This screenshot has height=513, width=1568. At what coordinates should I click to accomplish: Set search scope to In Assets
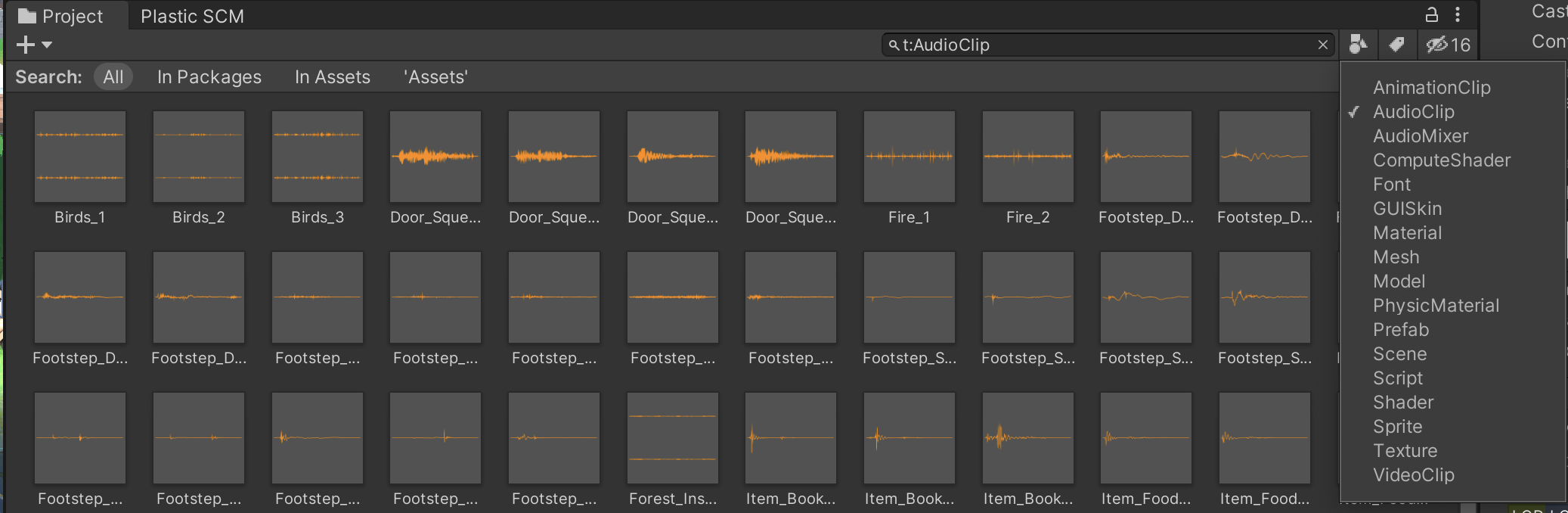[332, 77]
